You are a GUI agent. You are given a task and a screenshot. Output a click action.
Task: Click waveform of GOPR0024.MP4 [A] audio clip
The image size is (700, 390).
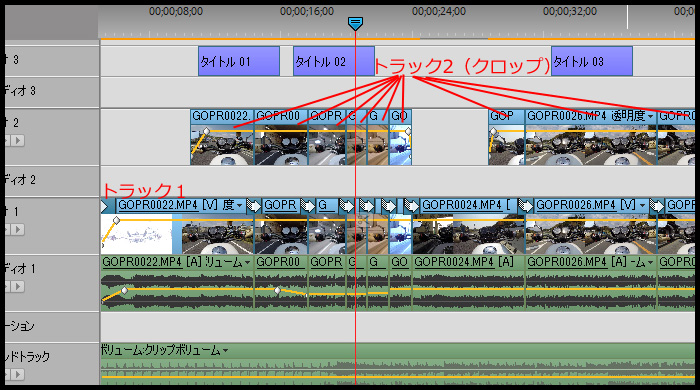(x=468, y=290)
